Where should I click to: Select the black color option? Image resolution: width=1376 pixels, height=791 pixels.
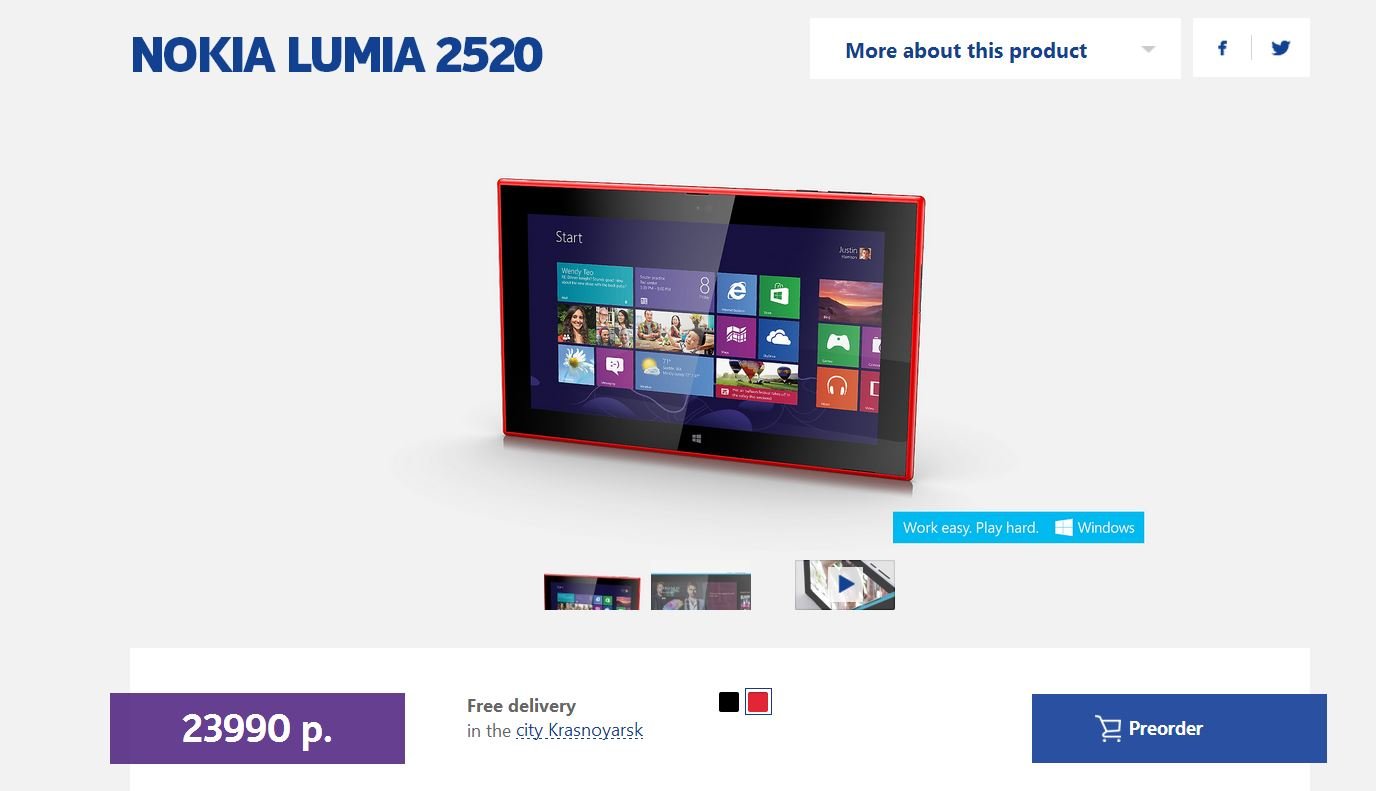point(729,702)
